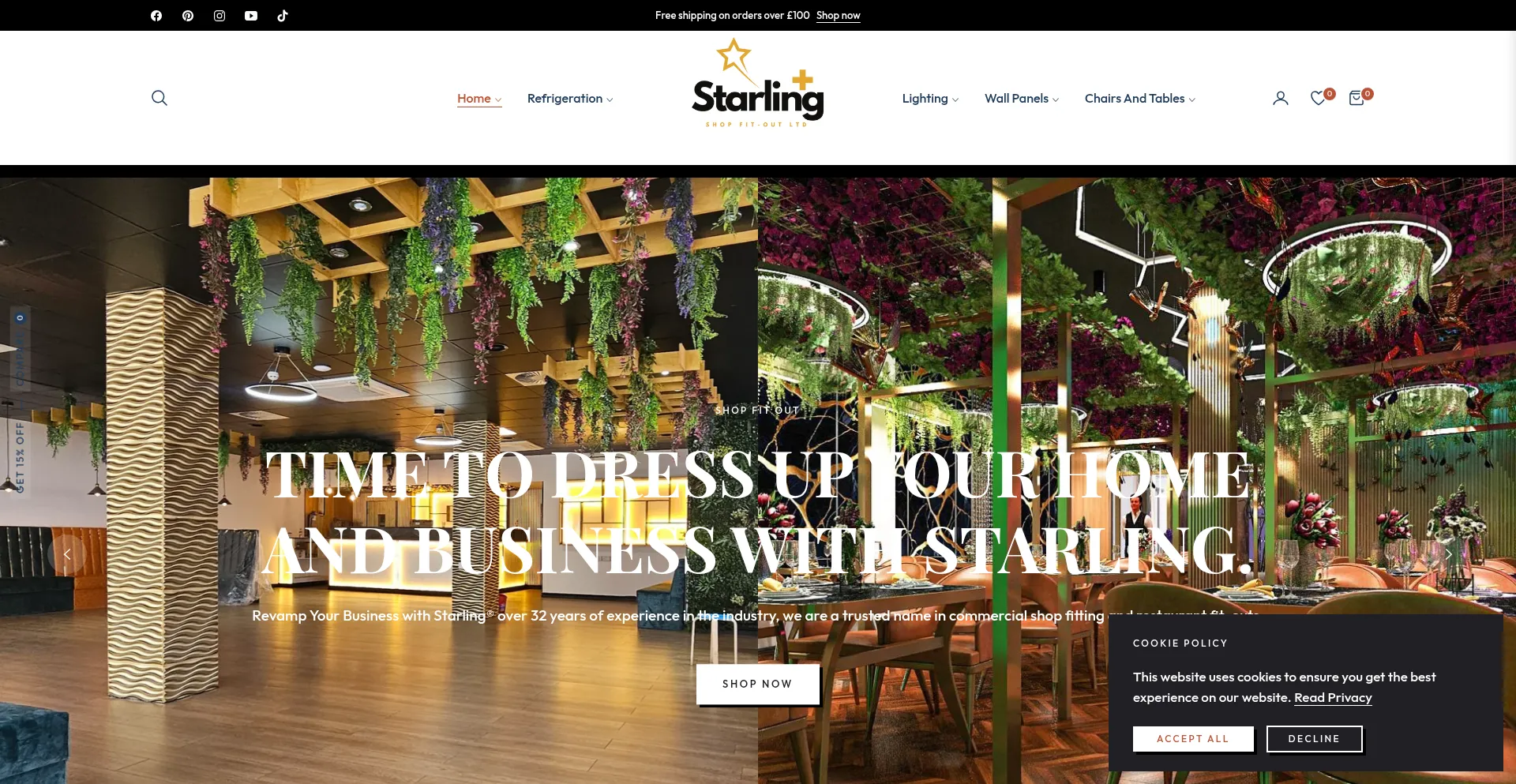1516x784 pixels.
Task: Open the shopping cart icon
Action: point(1357,98)
